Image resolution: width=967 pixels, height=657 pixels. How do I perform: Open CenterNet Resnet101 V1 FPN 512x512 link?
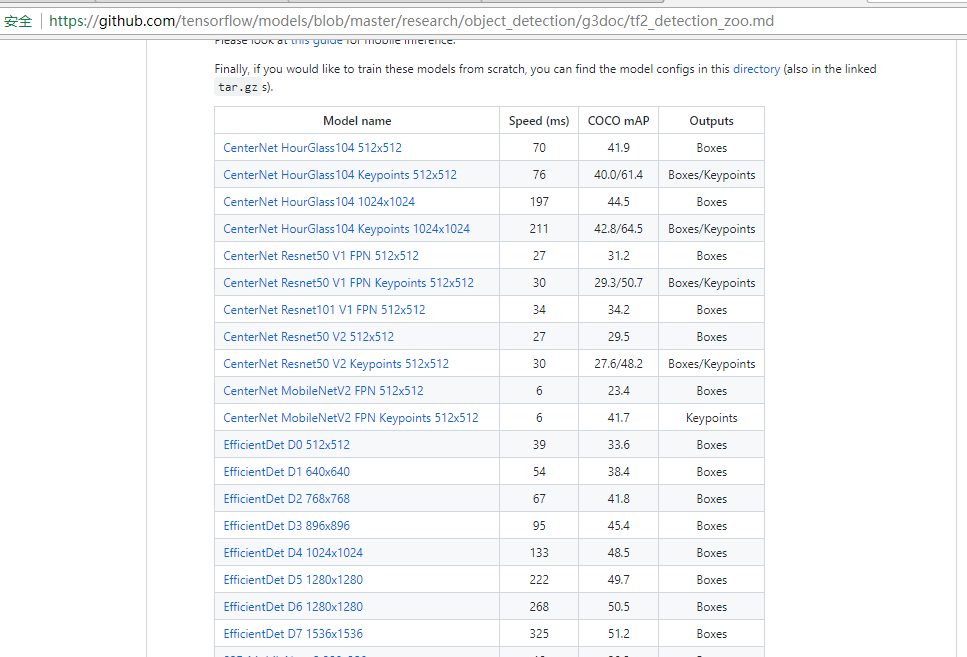[324, 310]
